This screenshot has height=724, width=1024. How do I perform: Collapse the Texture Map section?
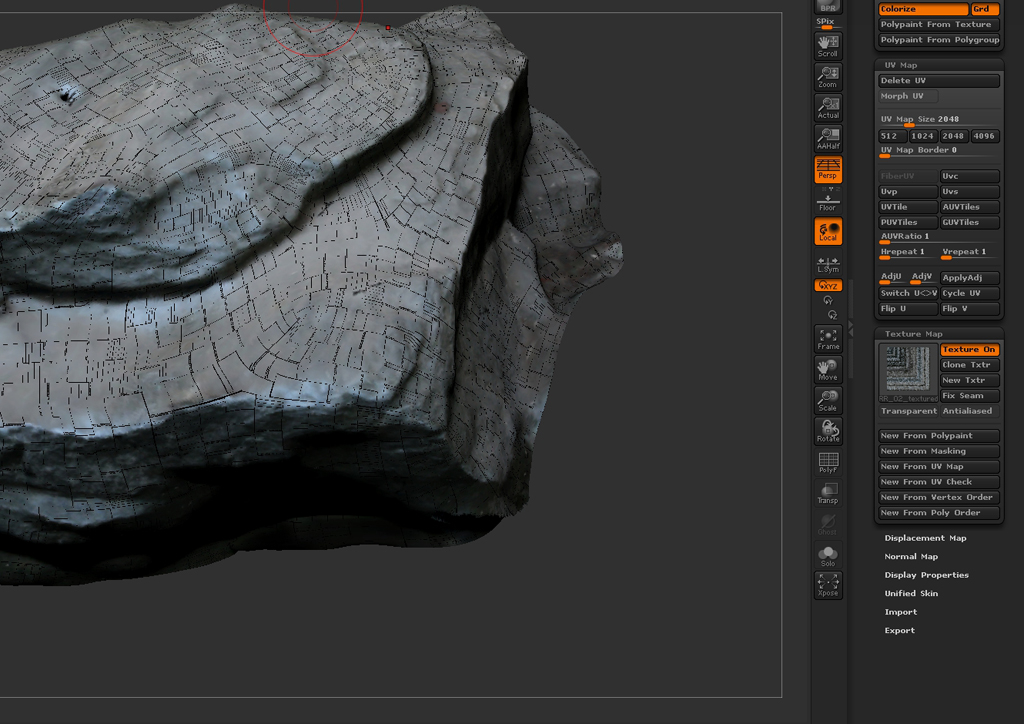[x=913, y=334]
